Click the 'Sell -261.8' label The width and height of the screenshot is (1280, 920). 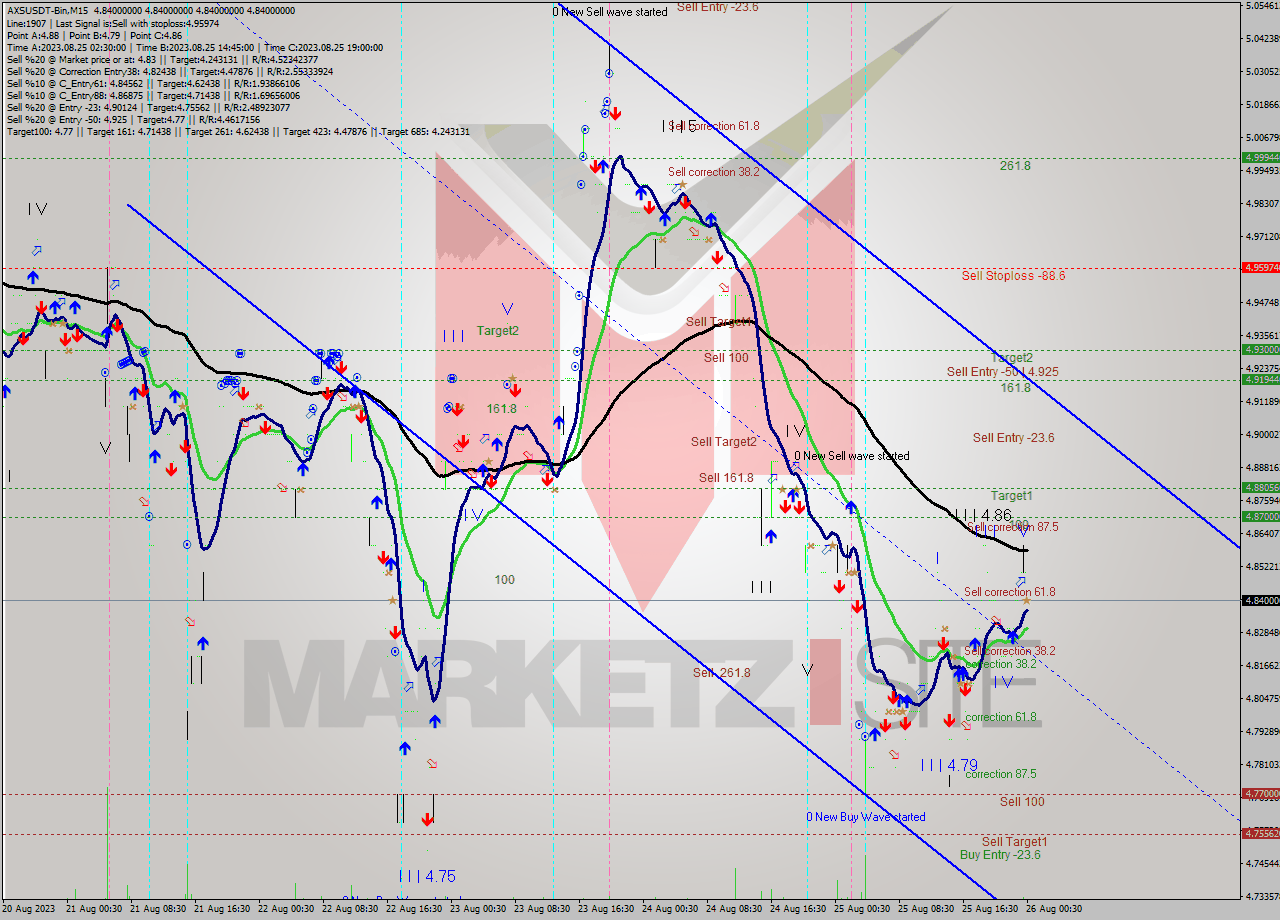722,672
